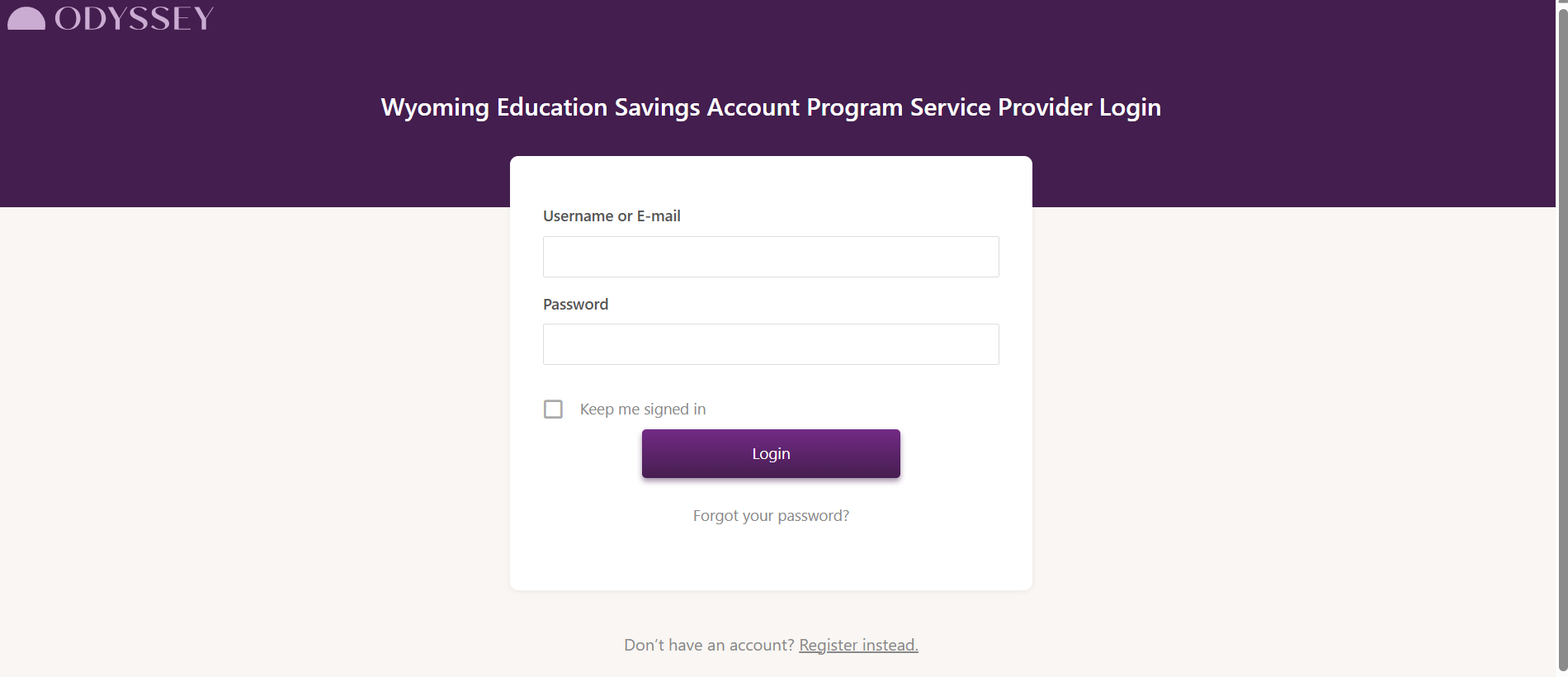Click the 'Username or E-mail' label
Viewport: 1568px width, 677px height.
pos(612,216)
